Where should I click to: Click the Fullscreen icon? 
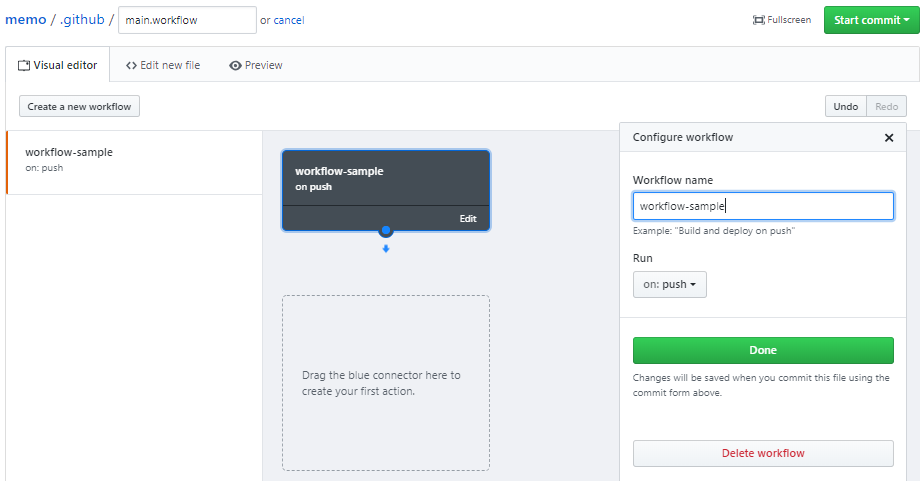tap(758, 20)
